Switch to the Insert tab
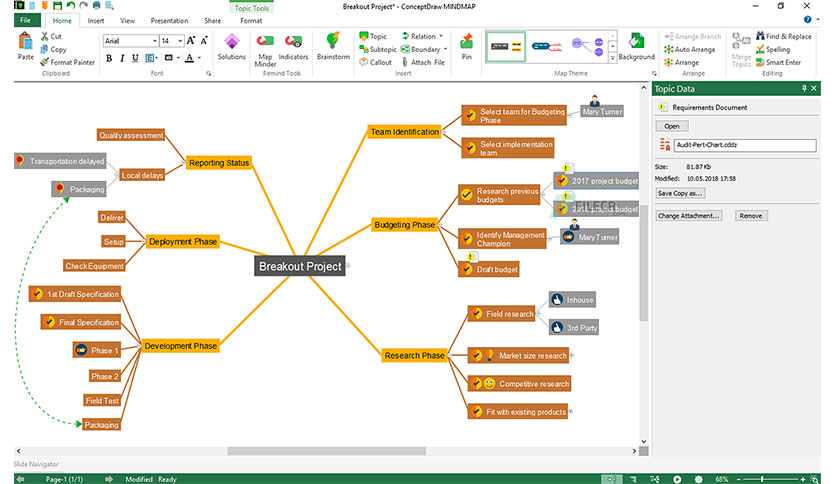 coord(95,21)
